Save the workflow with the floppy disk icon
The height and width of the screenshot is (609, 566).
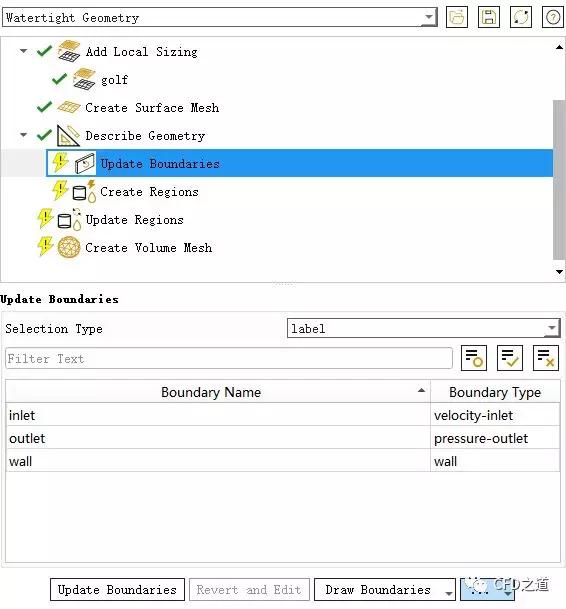tap(489, 17)
